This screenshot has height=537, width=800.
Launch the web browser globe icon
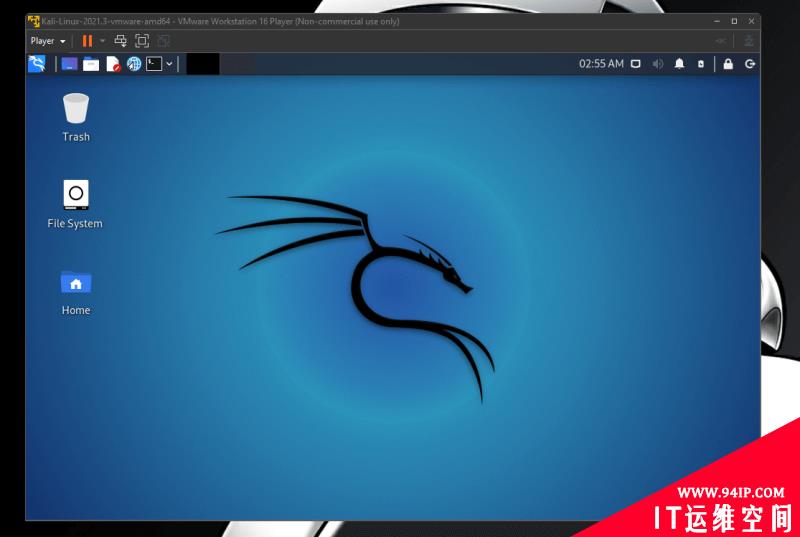134,64
